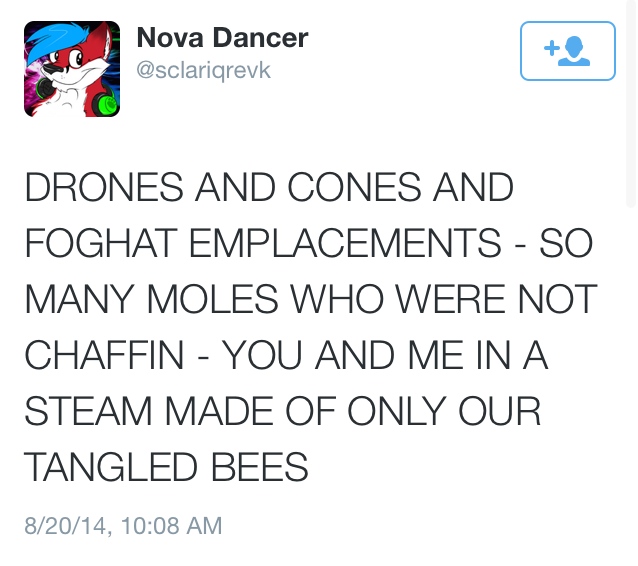The width and height of the screenshot is (638, 566).
Task: Click the person silhouette in follow button
Action: (574, 51)
